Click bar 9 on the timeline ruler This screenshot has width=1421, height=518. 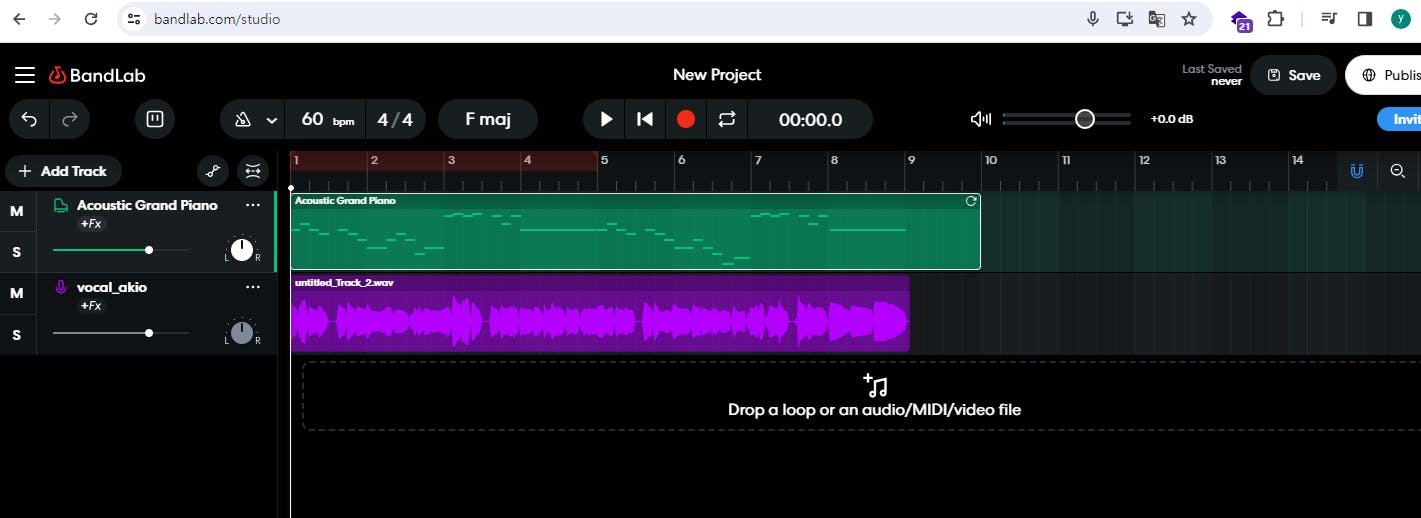coord(911,160)
